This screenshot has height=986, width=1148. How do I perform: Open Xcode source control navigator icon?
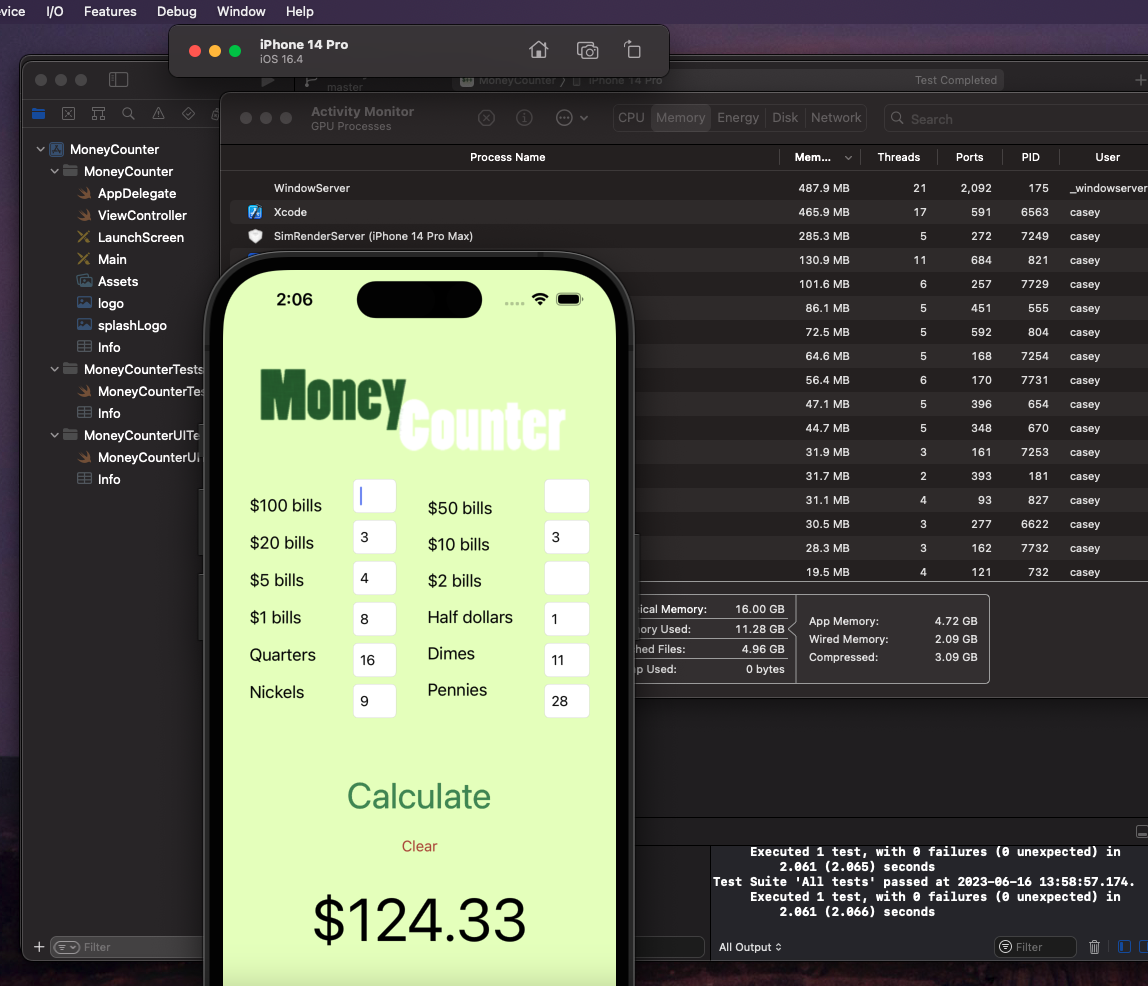[68, 113]
